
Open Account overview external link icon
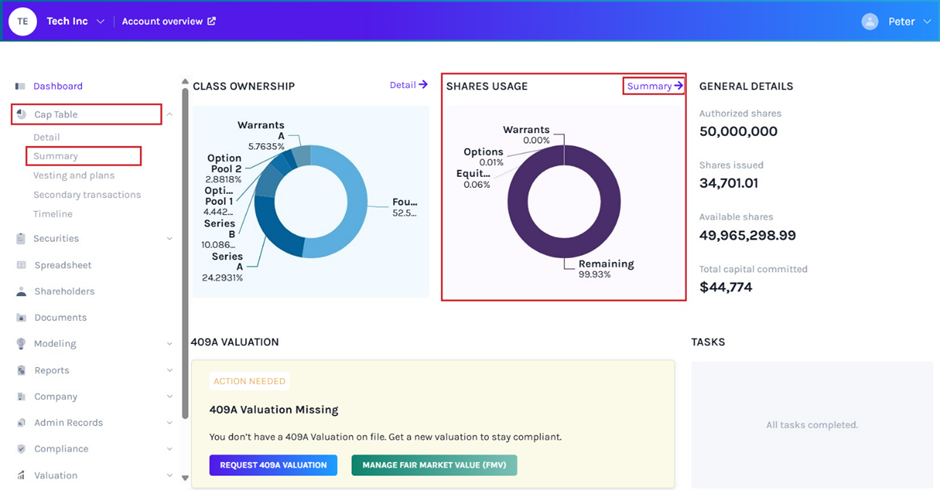(211, 21)
